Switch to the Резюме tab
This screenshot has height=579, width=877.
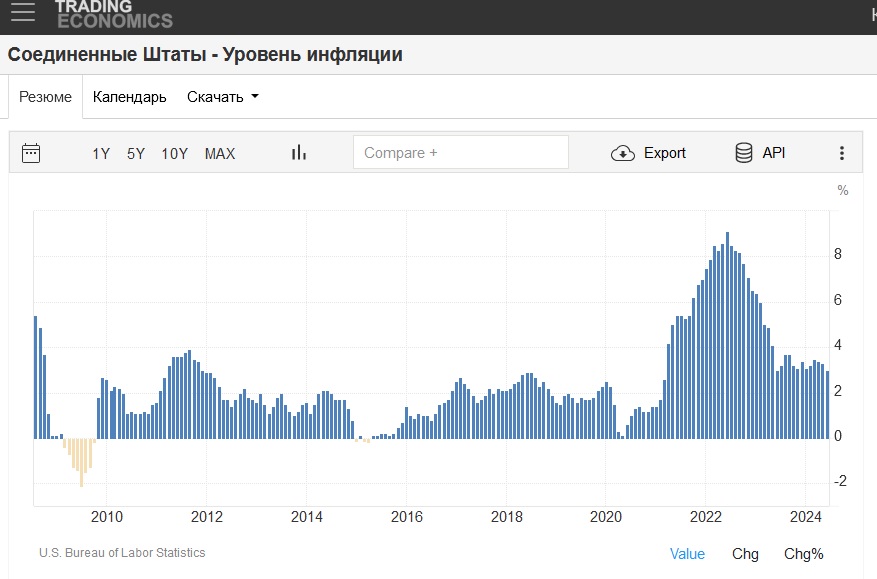(46, 97)
